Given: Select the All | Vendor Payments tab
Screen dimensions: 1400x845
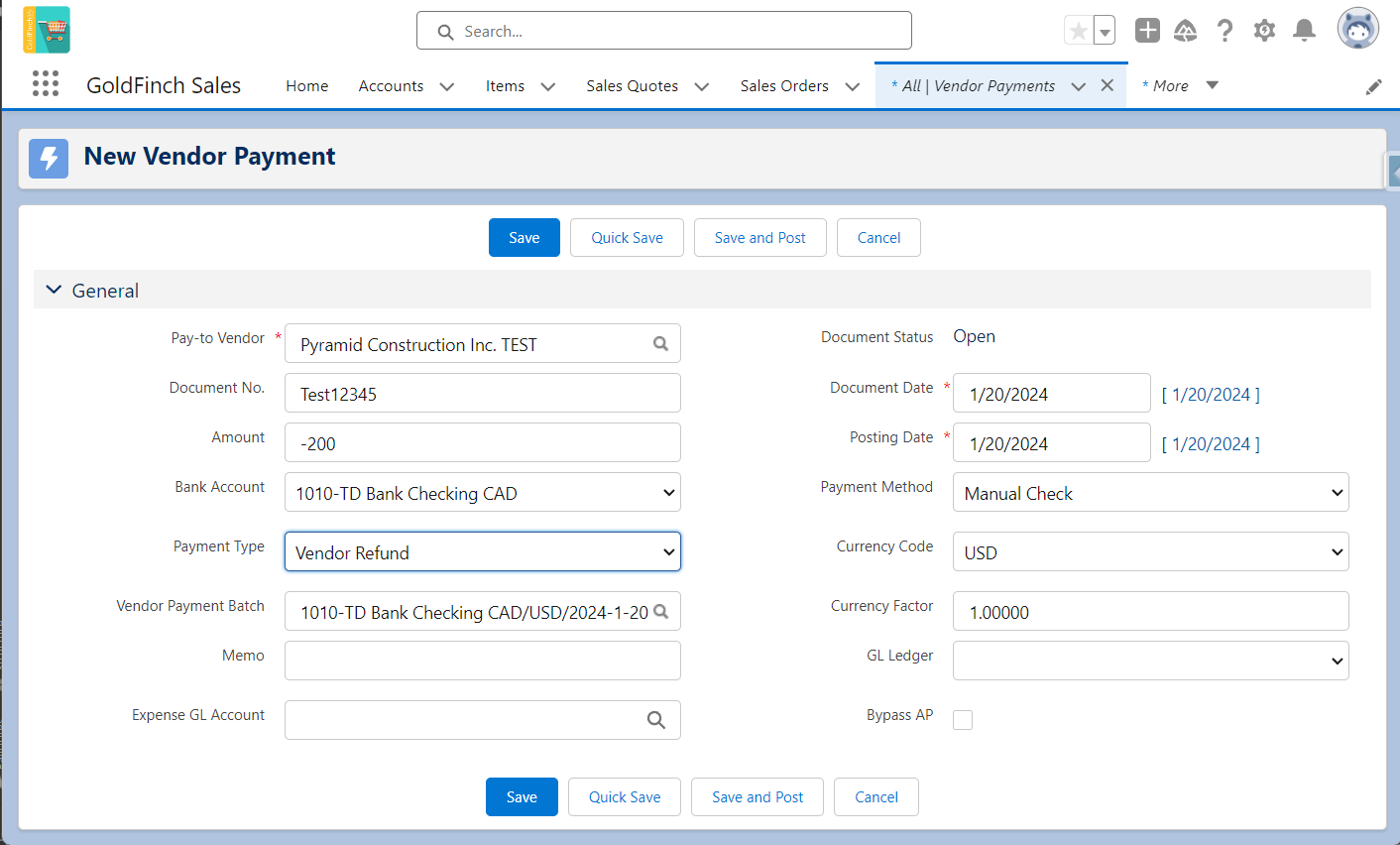Looking at the screenshot, I should (973, 86).
